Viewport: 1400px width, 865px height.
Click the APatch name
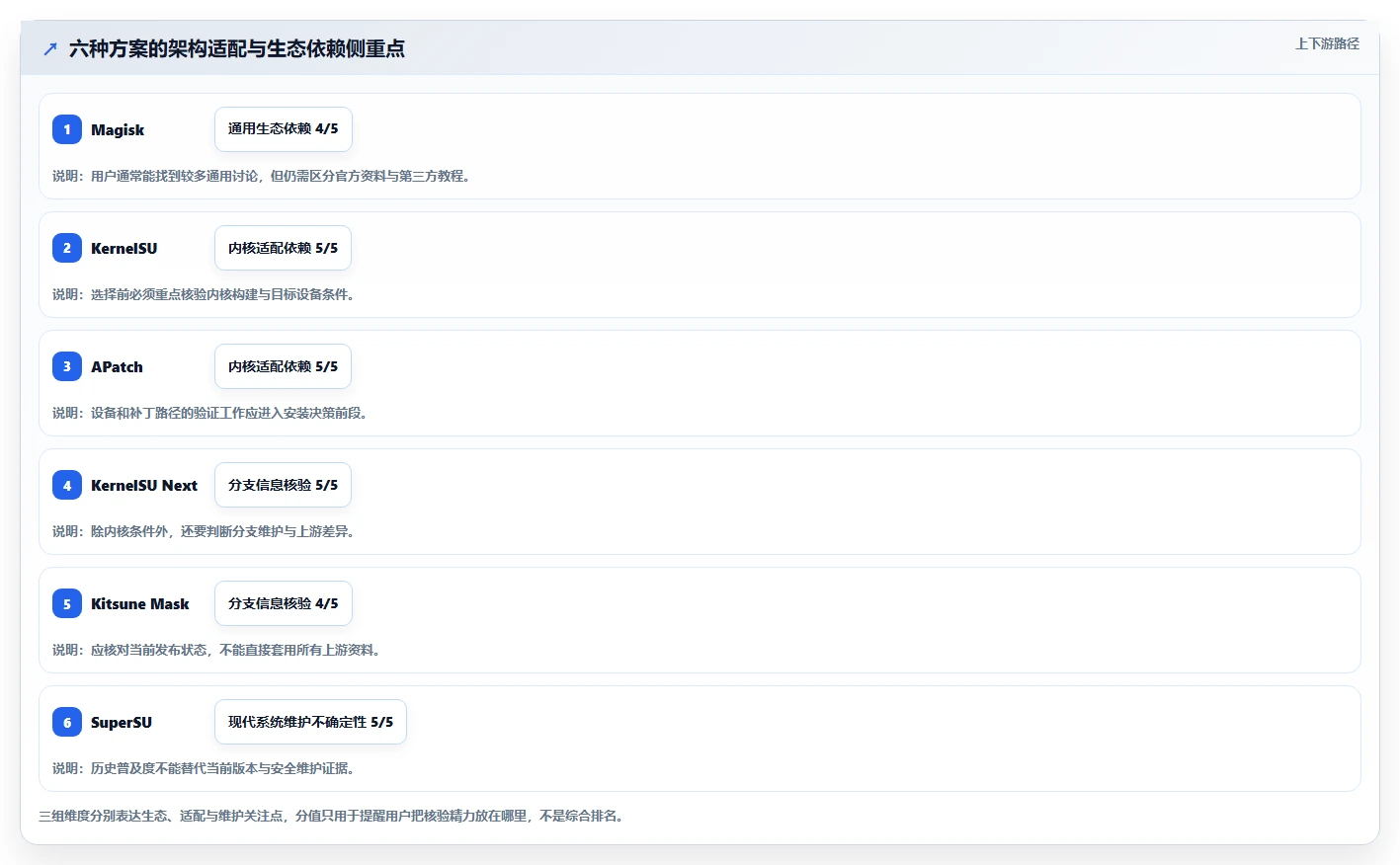click(x=117, y=366)
